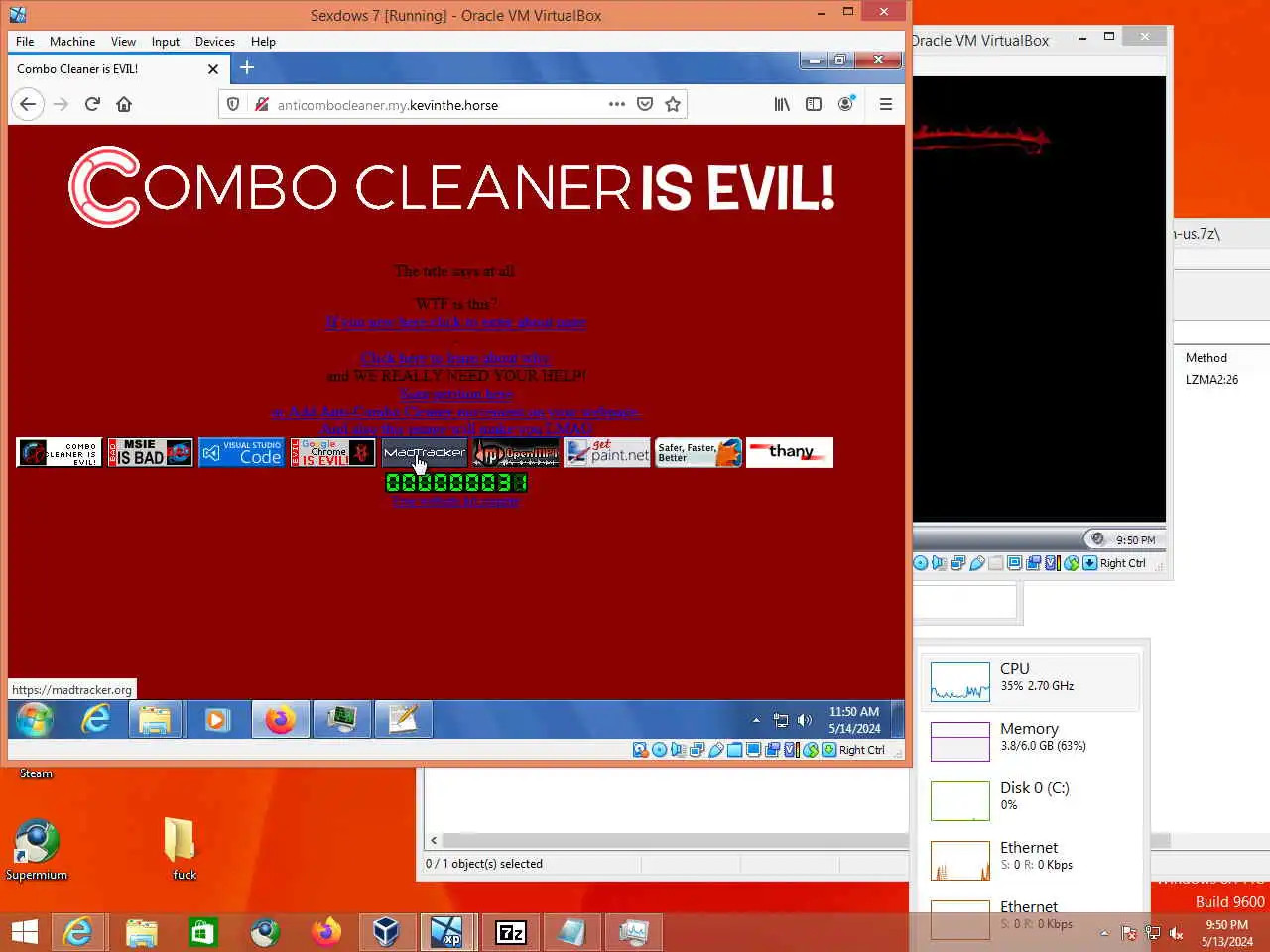Open the File menu of VirtualBox
The image size is (1270, 952).
(x=25, y=42)
